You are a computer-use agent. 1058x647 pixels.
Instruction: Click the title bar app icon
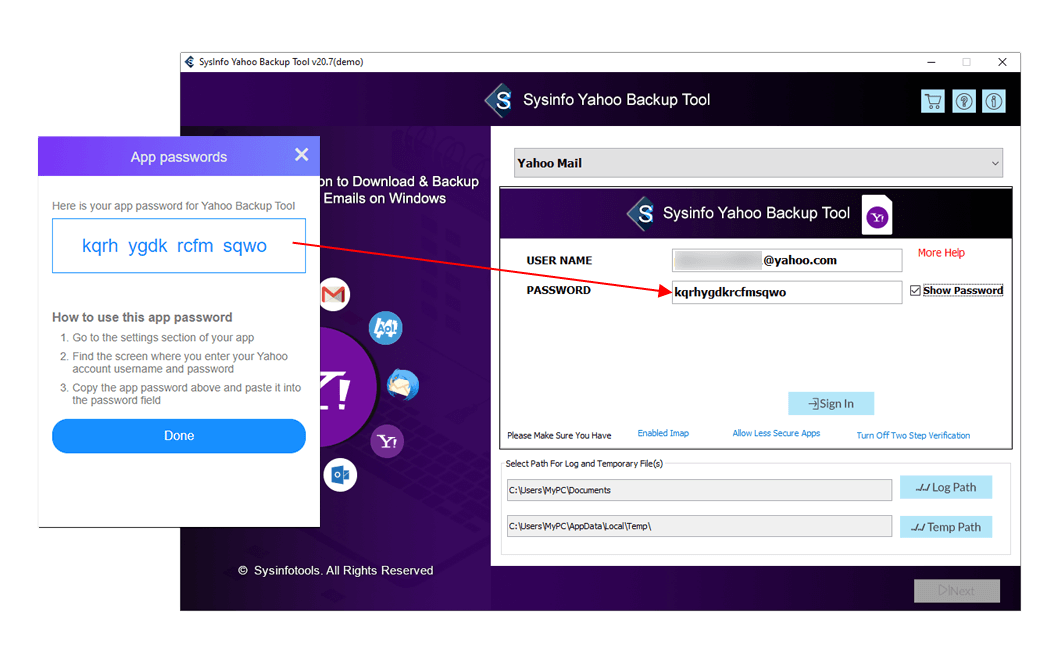click(190, 62)
